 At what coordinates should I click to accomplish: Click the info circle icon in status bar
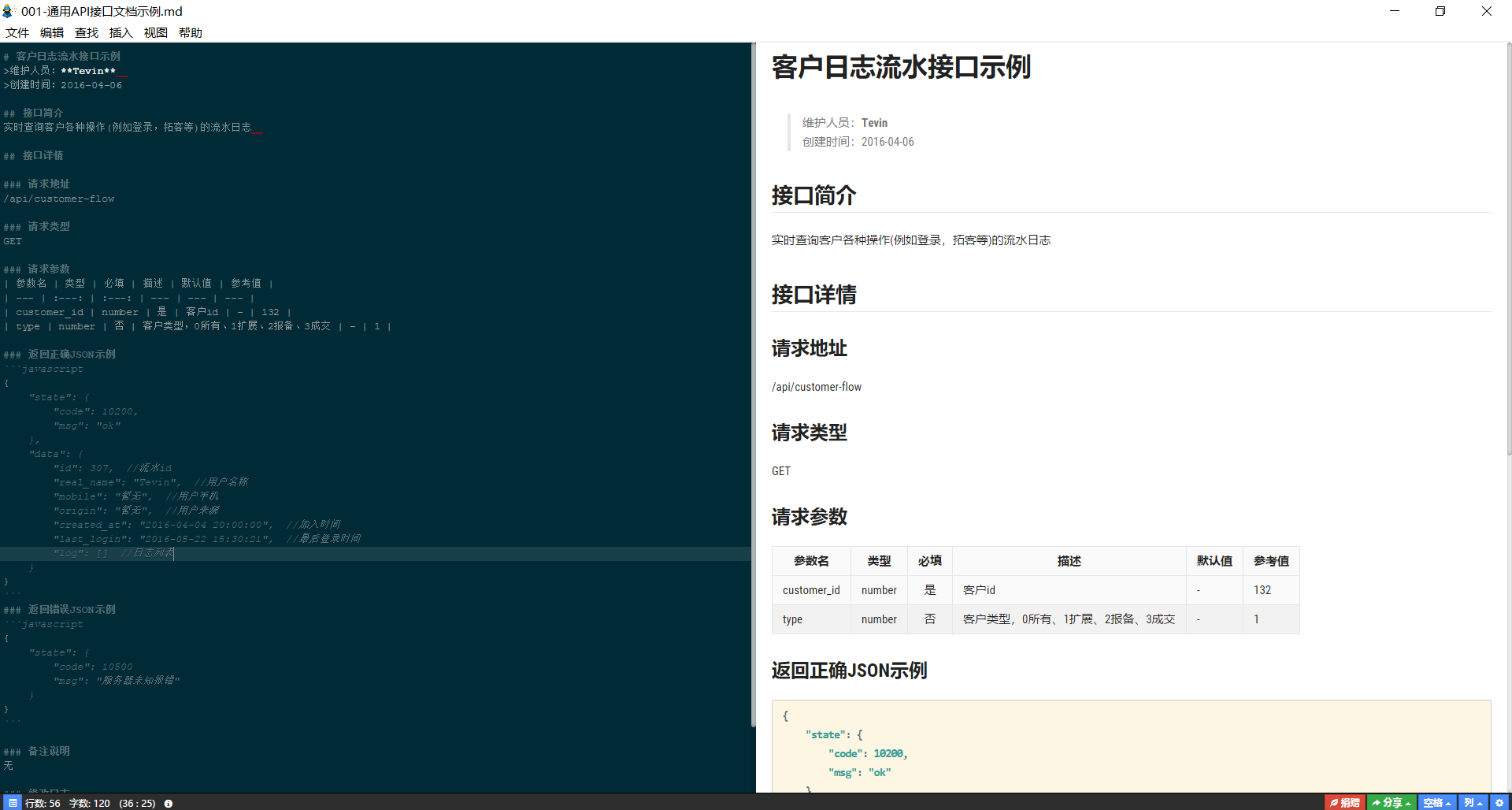tap(168, 804)
